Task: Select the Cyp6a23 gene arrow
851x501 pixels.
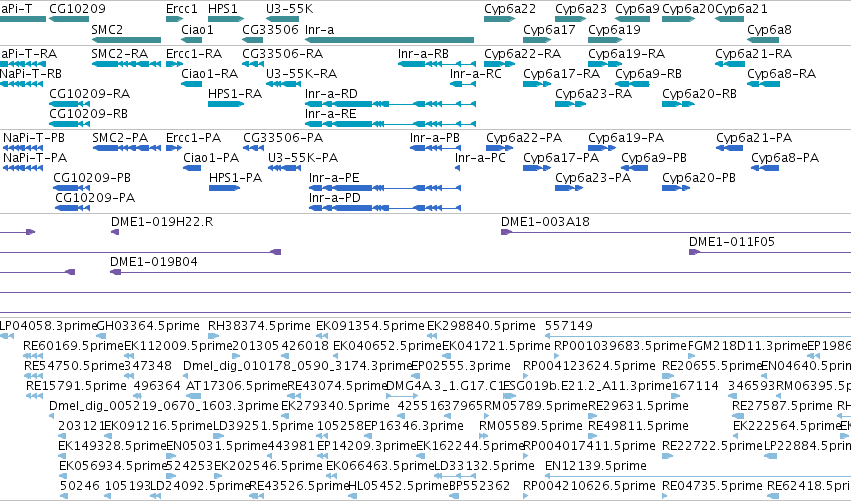Action: (571, 19)
